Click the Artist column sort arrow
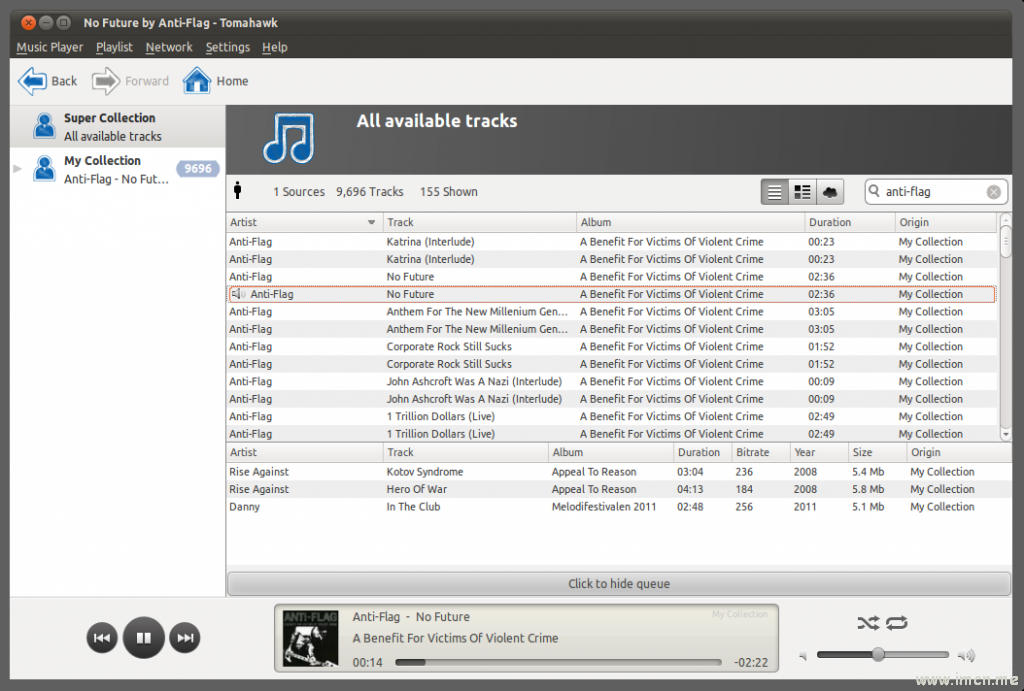The height and width of the screenshot is (691, 1024). coord(372,222)
